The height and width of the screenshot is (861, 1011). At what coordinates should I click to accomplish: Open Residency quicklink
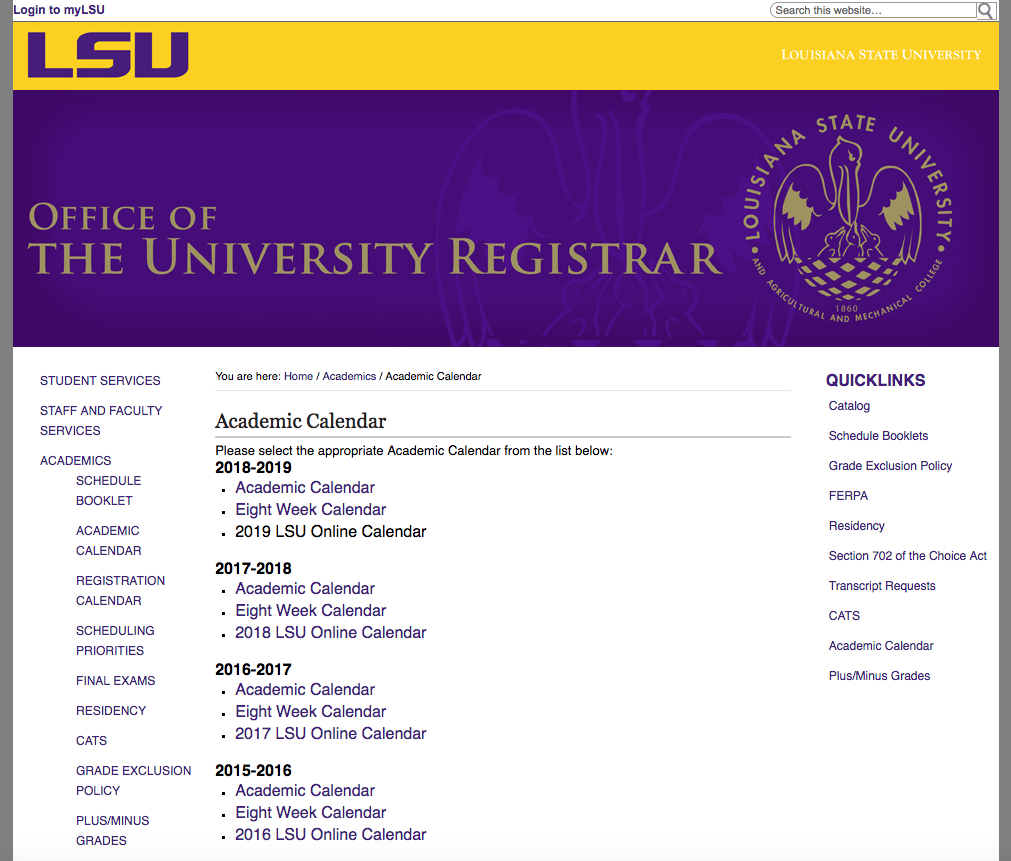point(856,526)
